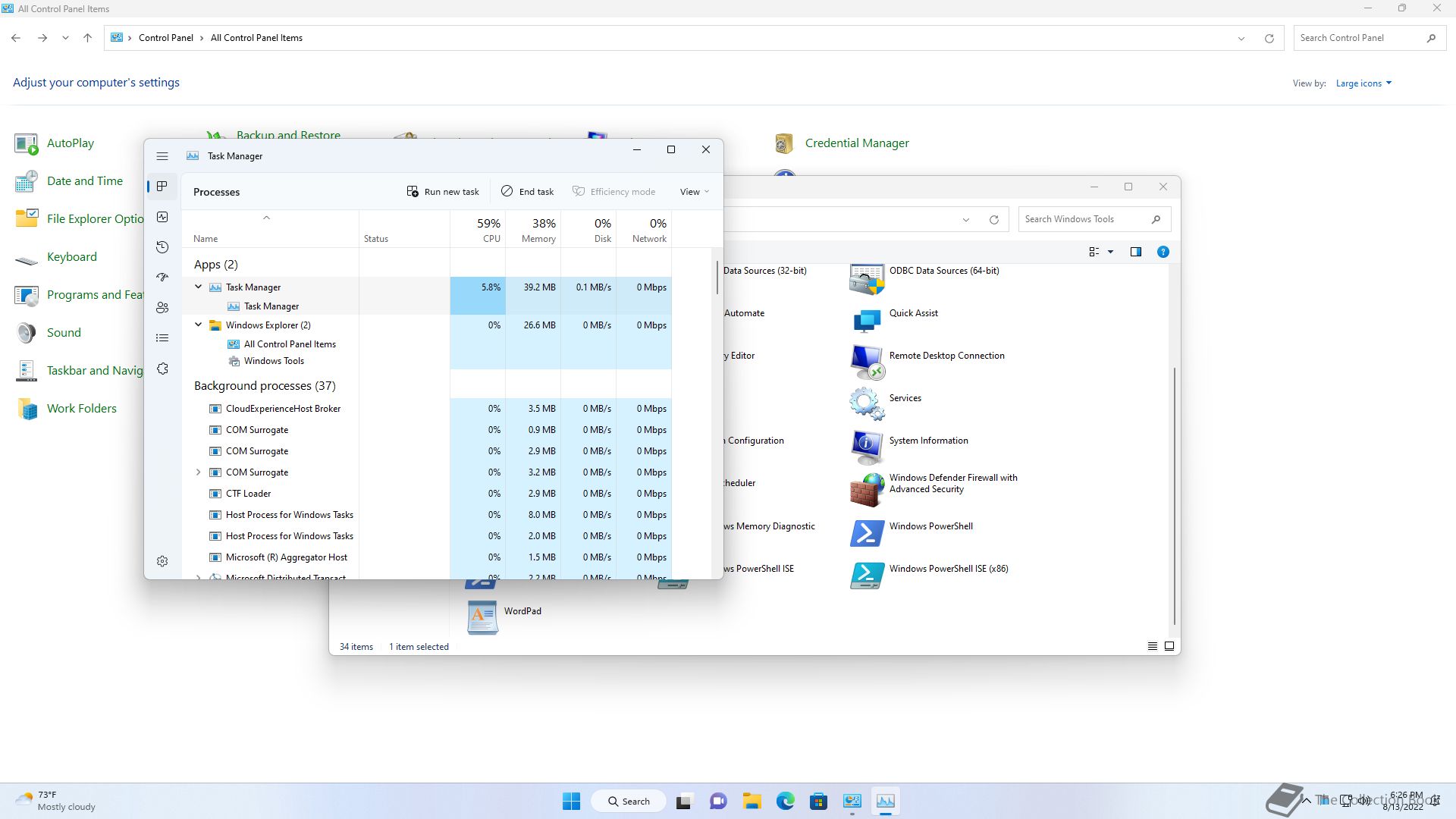The height and width of the screenshot is (819, 1456).
Task: Click Efficiency mode button
Action: tap(614, 192)
